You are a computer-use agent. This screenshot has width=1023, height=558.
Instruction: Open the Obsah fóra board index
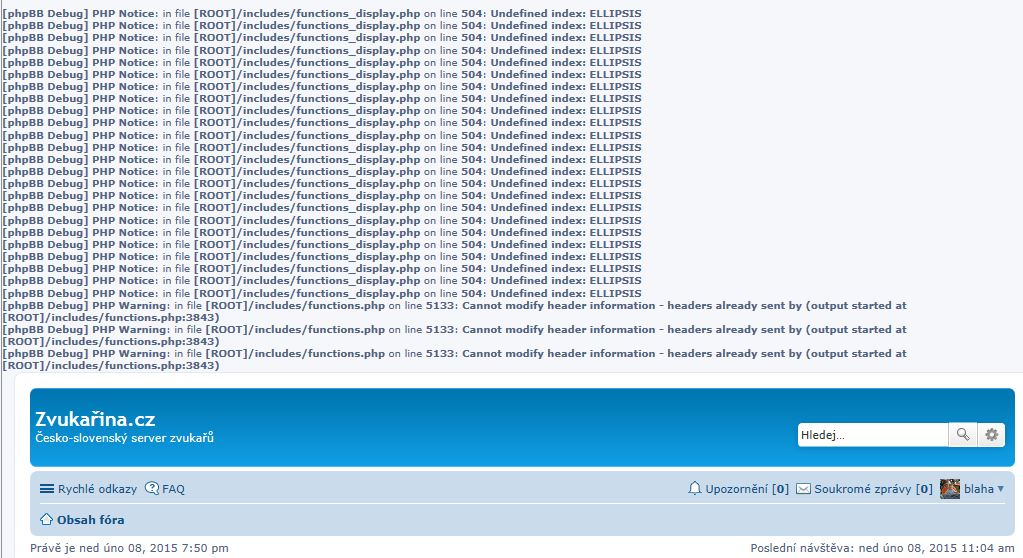[91, 520]
